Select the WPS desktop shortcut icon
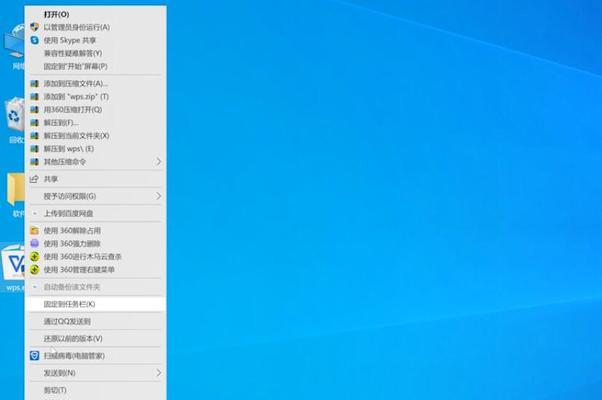 point(13,262)
